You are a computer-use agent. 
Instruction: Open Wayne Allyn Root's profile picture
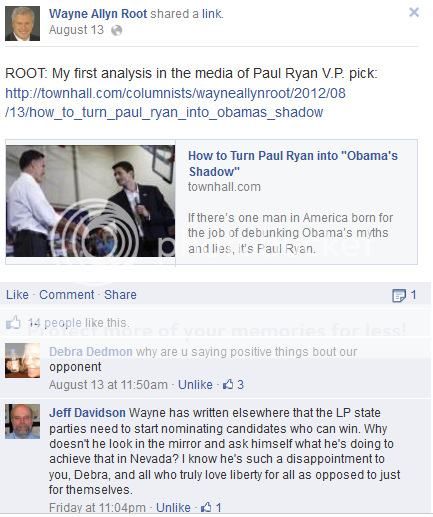coord(22,23)
